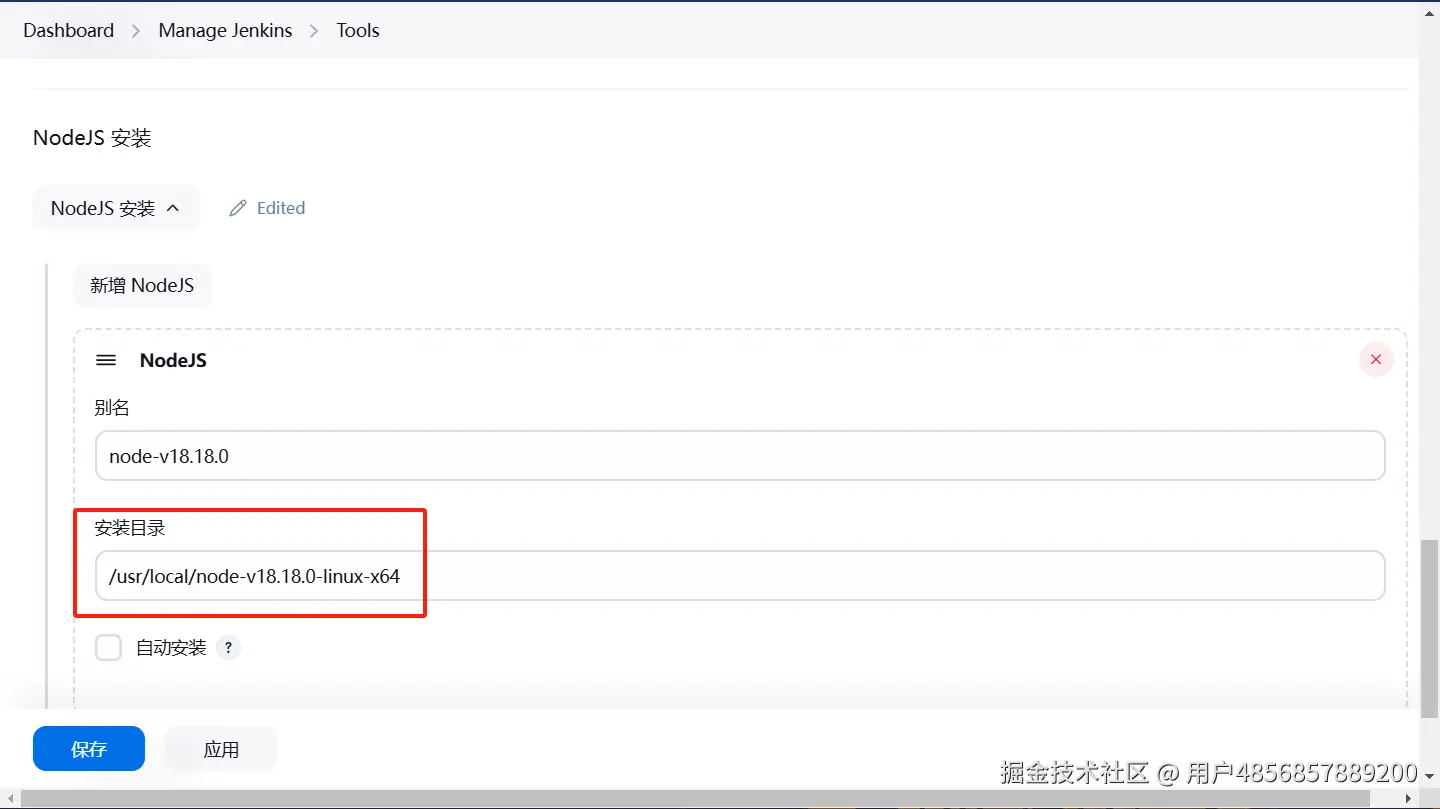This screenshot has height=809, width=1440.
Task: Delete the NodeJS installation with red X
Action: (x=1376, y=359)
